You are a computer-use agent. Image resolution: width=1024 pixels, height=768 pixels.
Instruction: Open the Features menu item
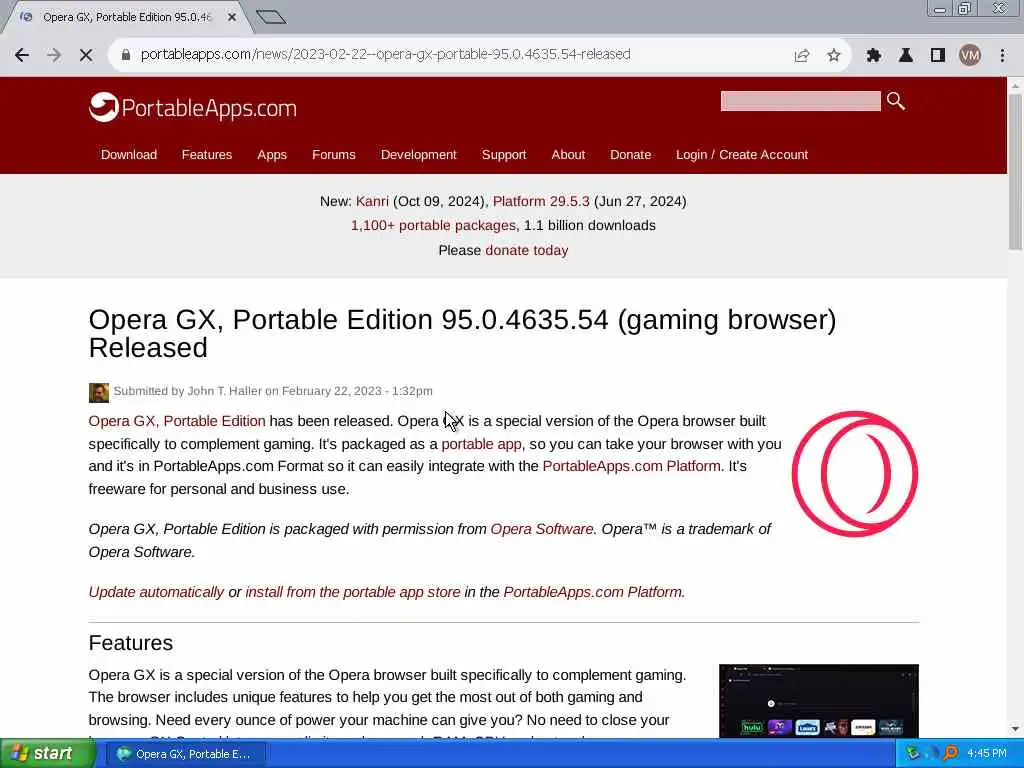207,155
